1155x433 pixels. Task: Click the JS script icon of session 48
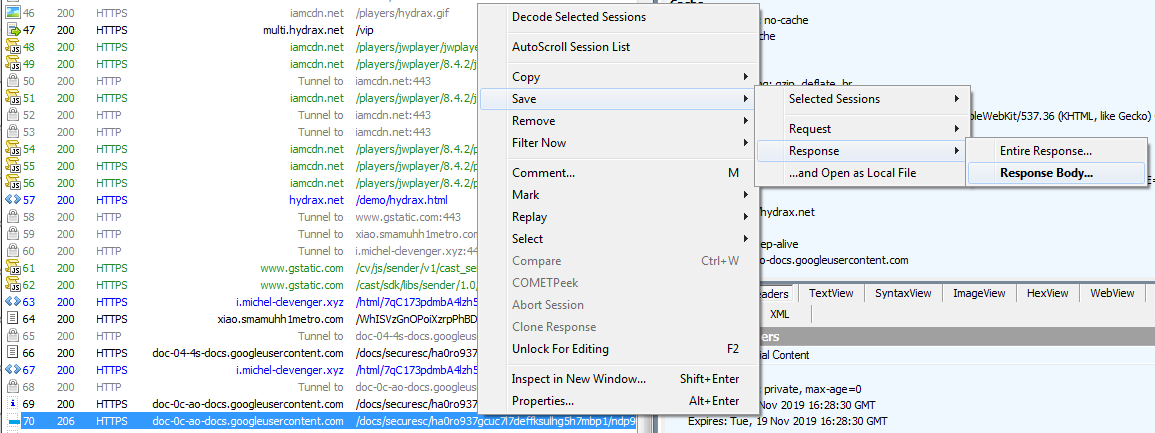click(x=13, y=47)
